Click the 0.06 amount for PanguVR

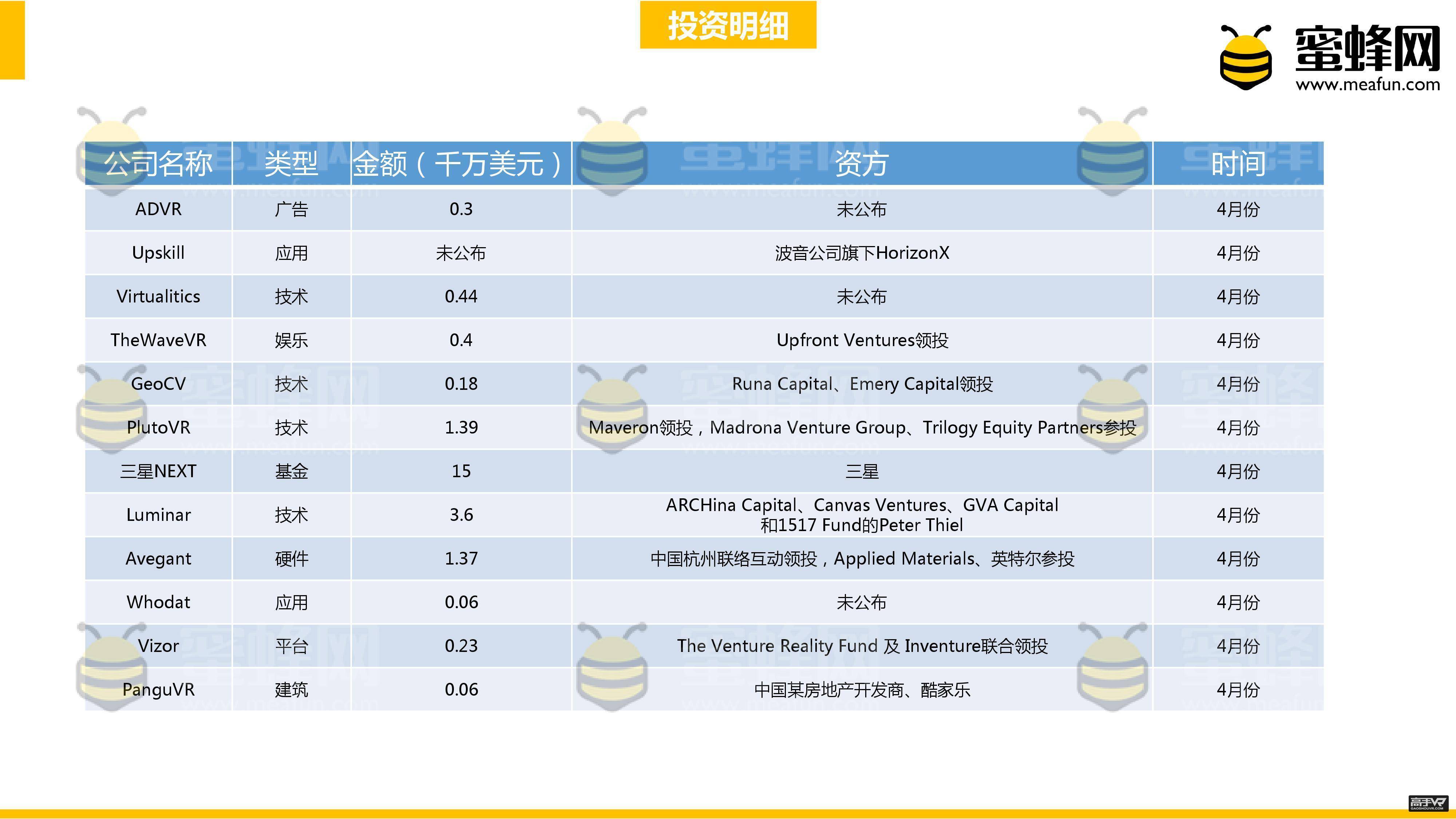click(461, 689)
